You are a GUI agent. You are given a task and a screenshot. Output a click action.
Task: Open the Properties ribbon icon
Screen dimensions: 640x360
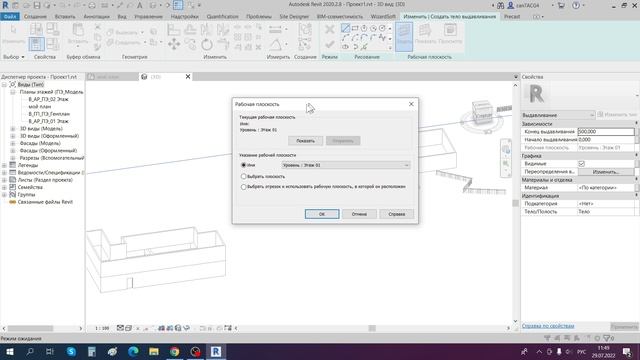(x=36, y=44)
